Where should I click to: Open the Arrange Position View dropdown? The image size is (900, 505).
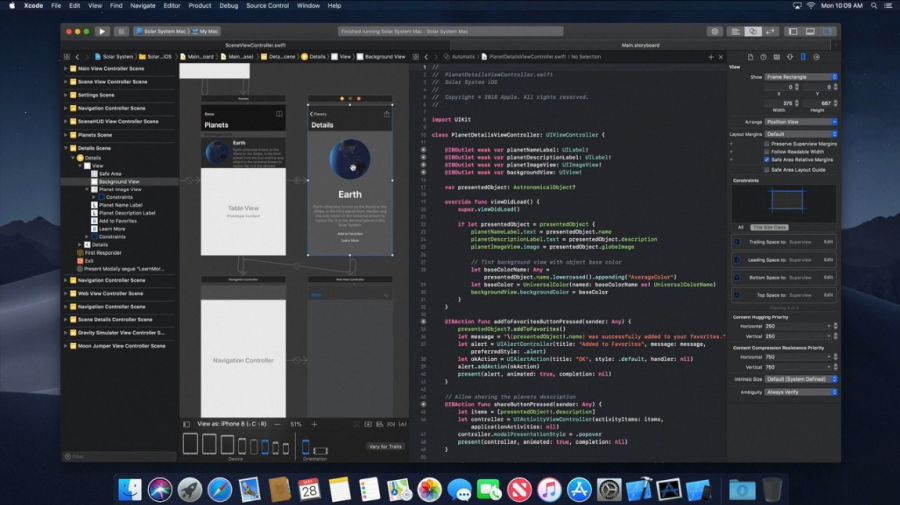click(801, 122)
